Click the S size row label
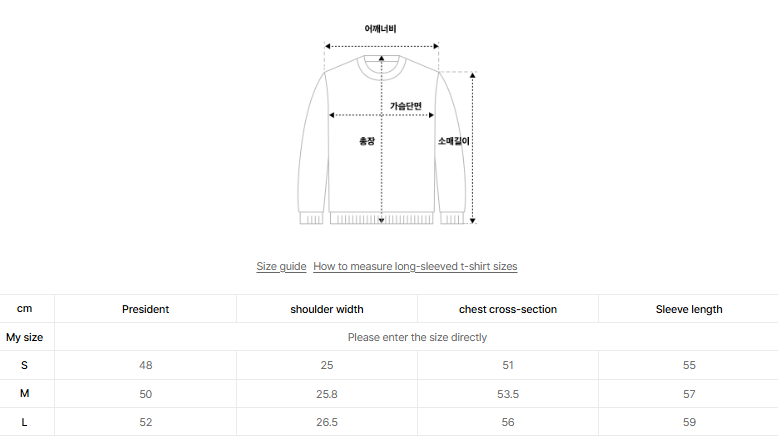Image resolution: width=778 pixels, height=441 pixels. [25, 365]
